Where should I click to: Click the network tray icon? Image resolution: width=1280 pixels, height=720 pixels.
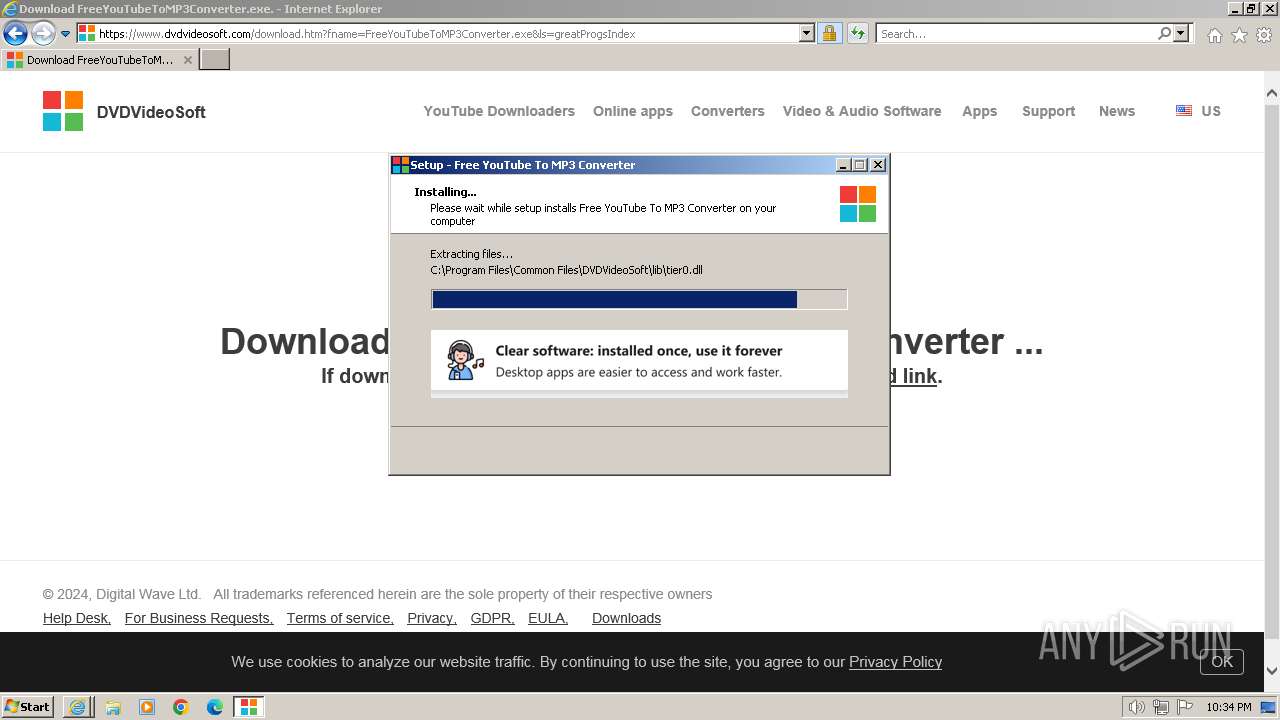click(1161, 707)
